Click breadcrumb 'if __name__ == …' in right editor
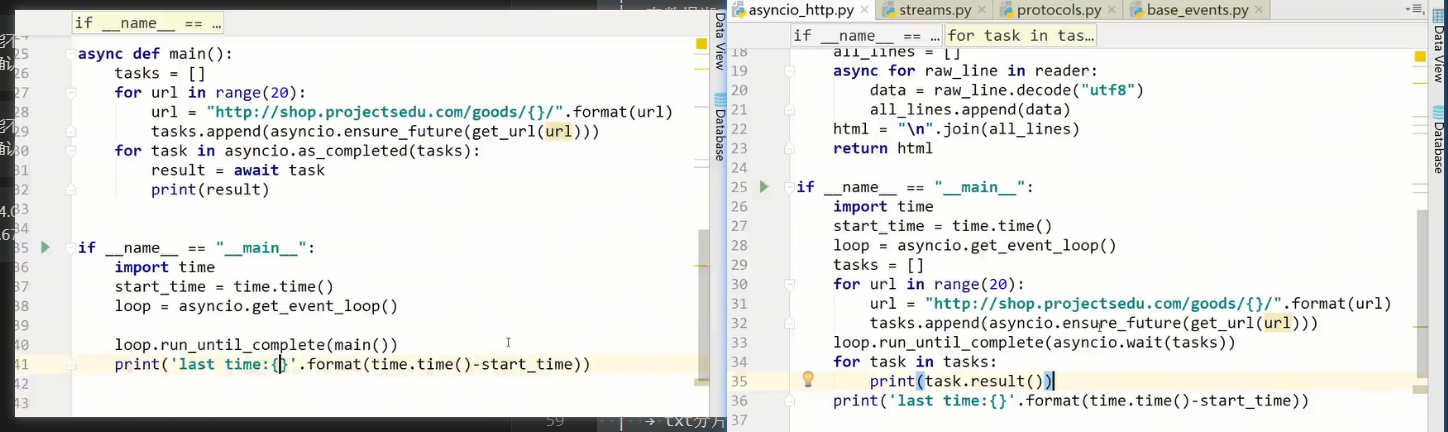 [866, 35]
